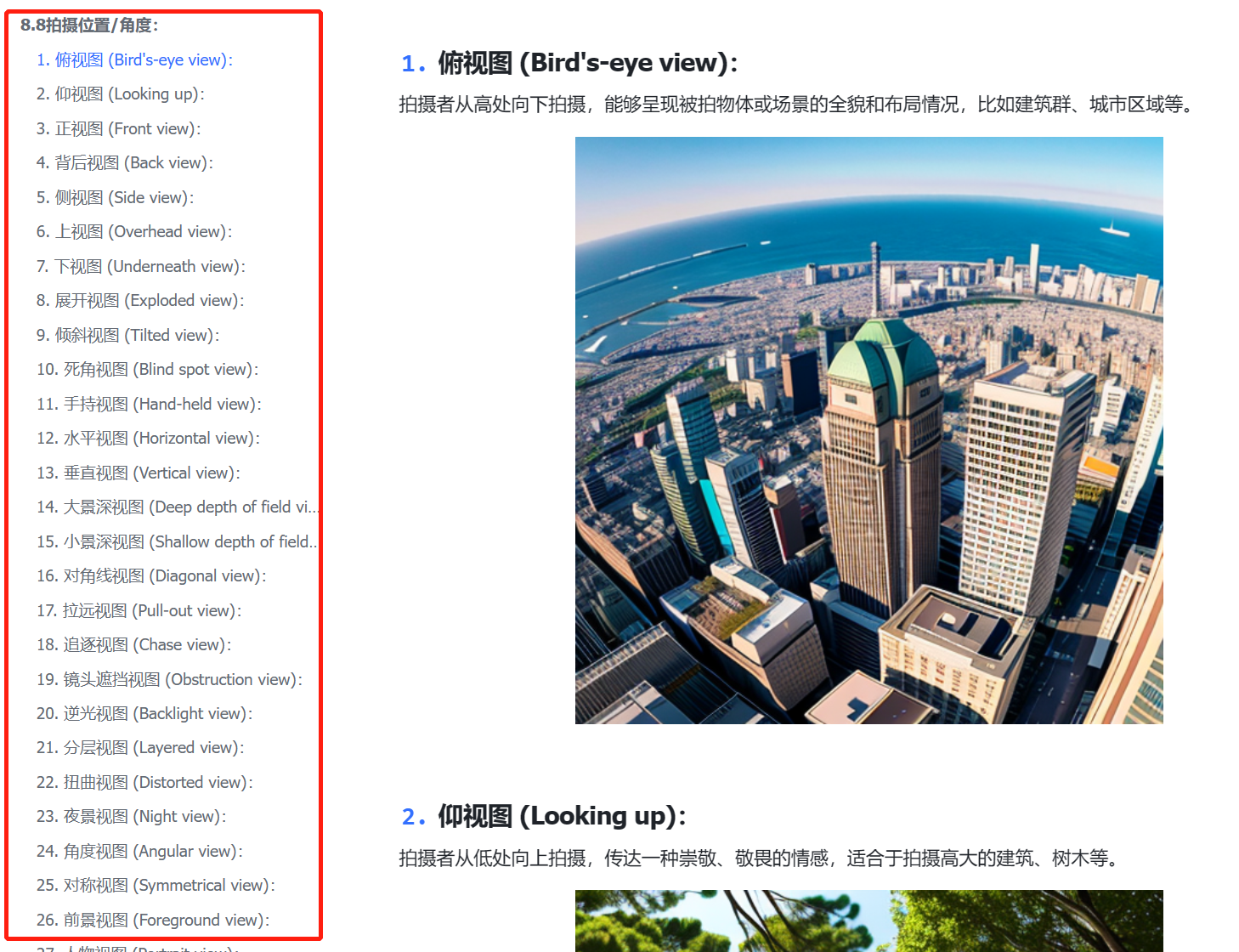
Task: Go to Back view outline item
Action: [x=124, y=163]
